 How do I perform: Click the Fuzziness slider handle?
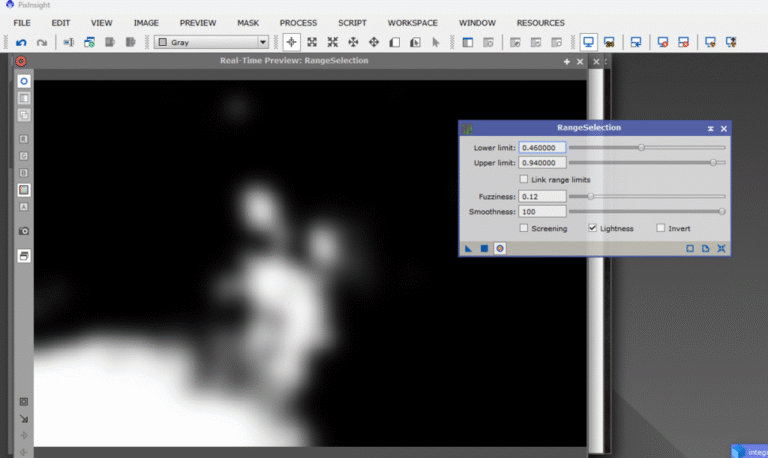point(590,196)
